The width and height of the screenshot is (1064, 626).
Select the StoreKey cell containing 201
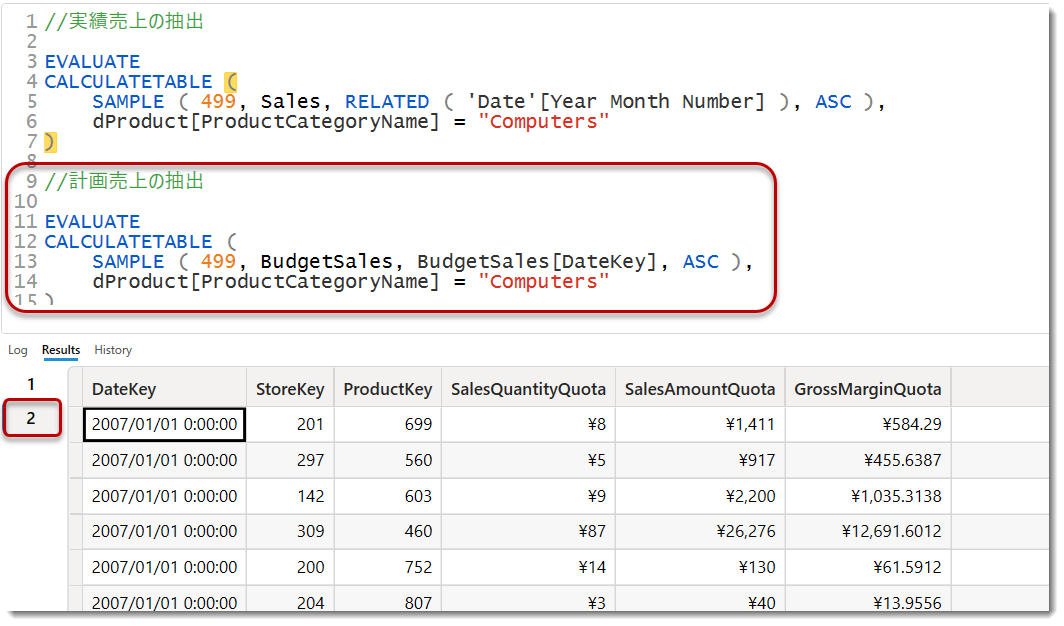click(x=290, y=424)
